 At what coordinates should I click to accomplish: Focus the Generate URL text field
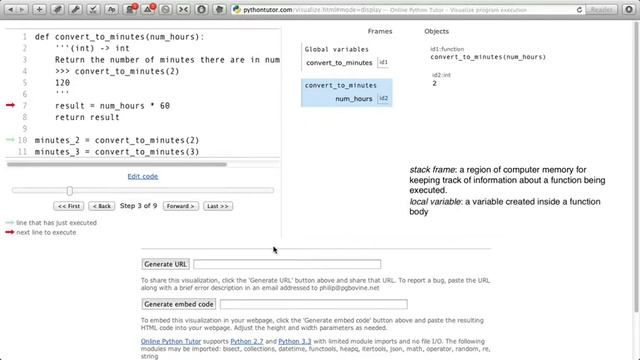point(287,264)
